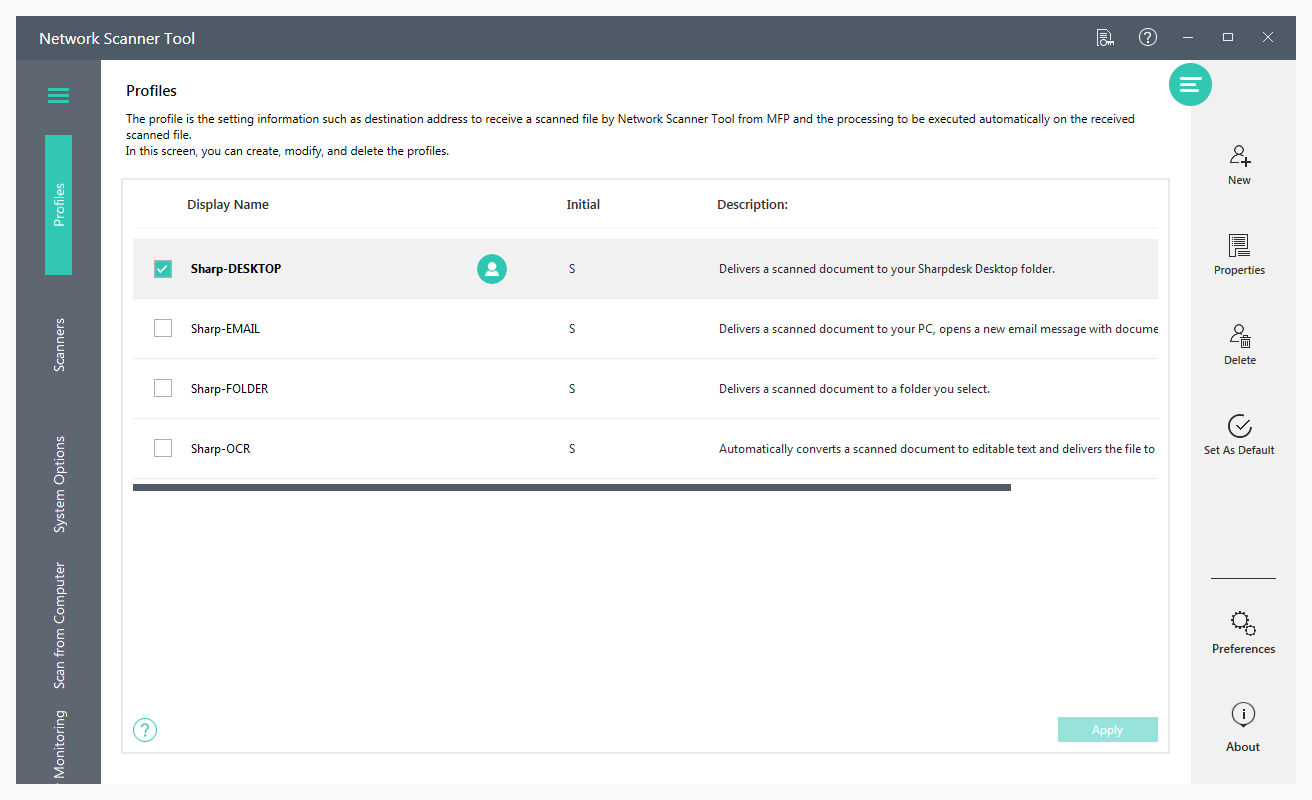The width and height of the screenshot is (1312, 800).
Task: Create a New profile
Action: [x=1239, y=165]
